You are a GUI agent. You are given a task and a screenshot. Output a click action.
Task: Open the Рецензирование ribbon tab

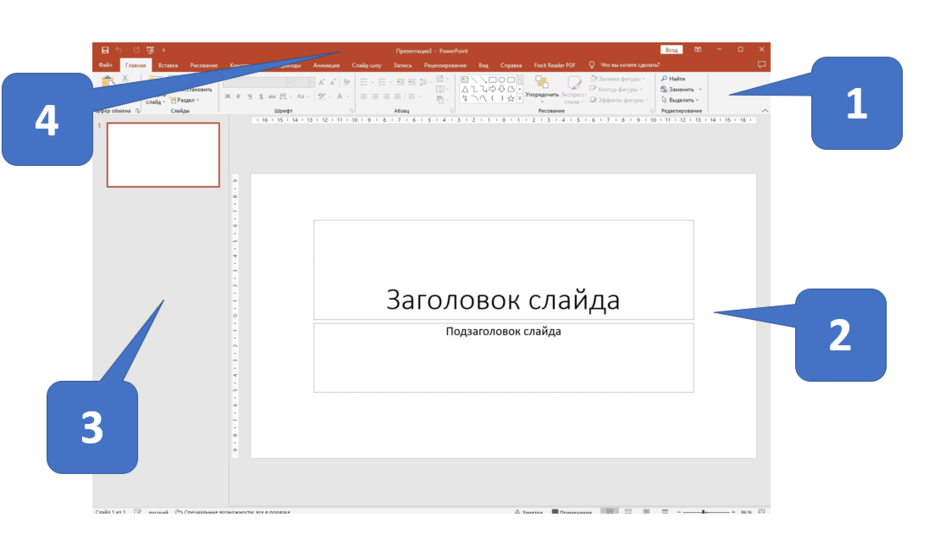click(x=445, y=65)
